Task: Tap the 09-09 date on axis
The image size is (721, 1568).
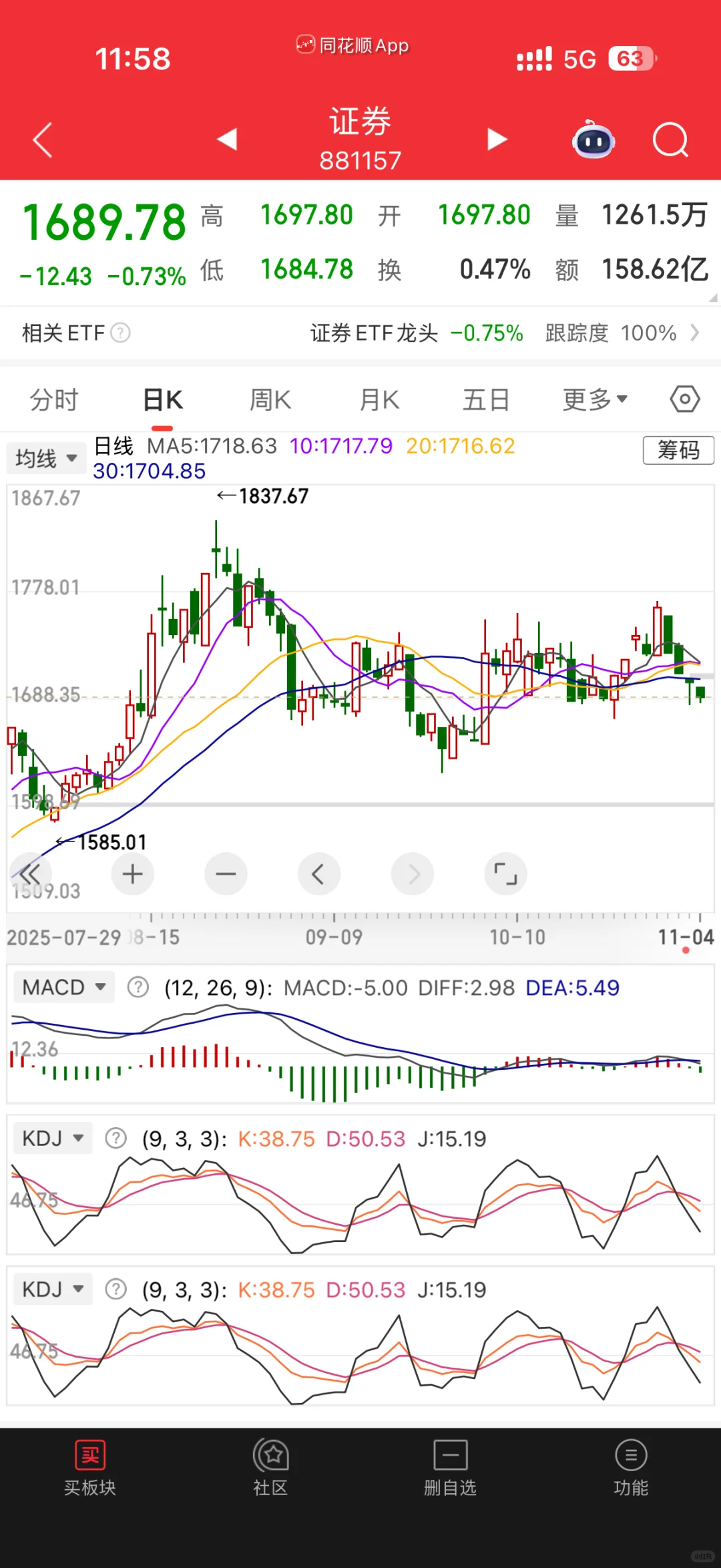Action: tap(334, 937)
